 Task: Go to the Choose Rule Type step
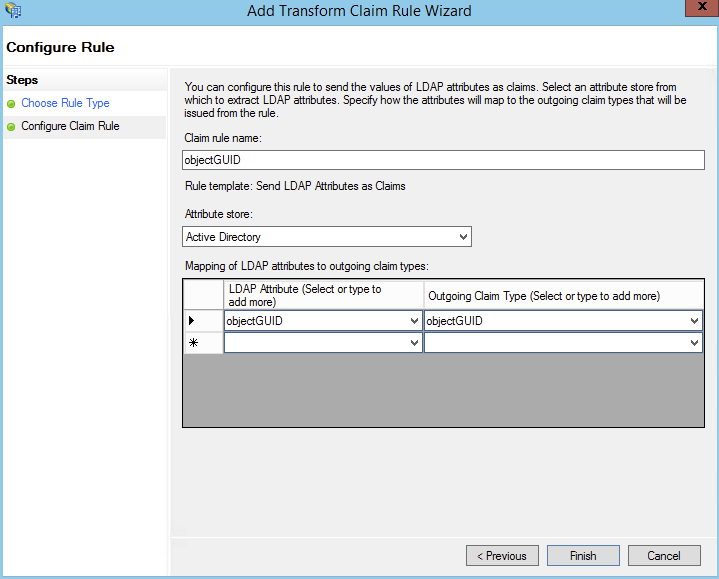click(x=65, y=103)
